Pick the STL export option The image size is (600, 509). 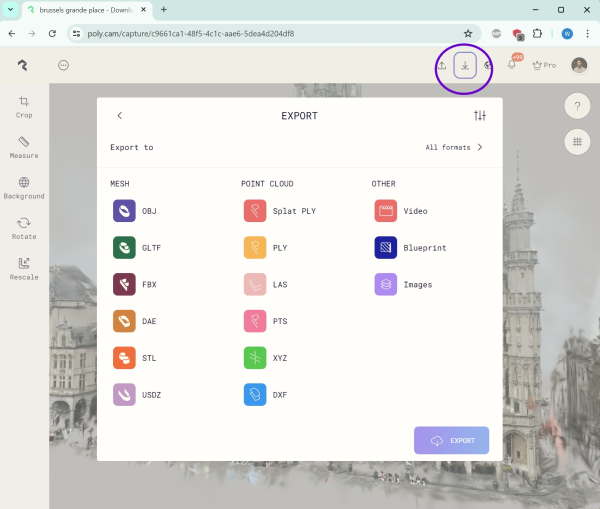pos(124,357)
